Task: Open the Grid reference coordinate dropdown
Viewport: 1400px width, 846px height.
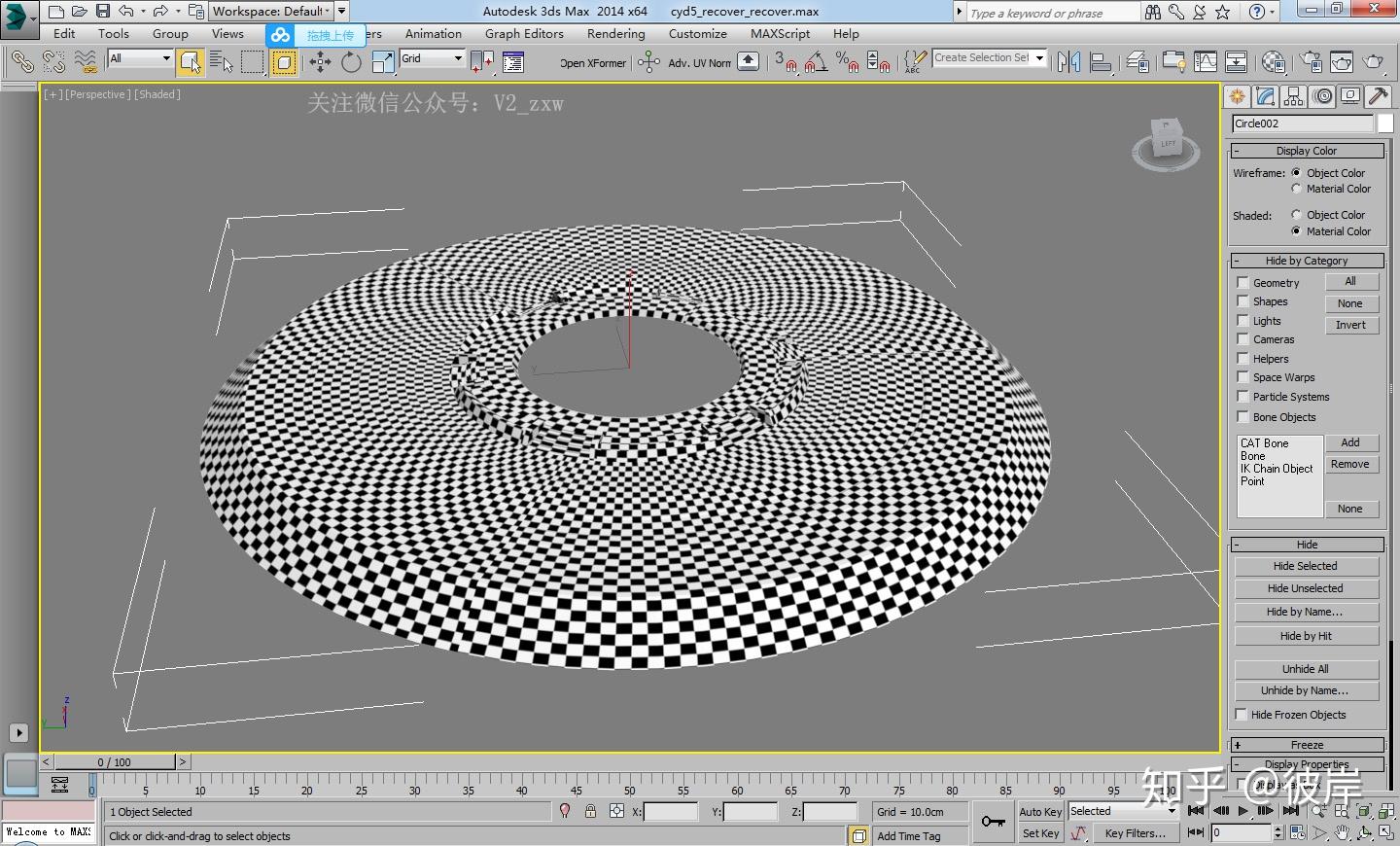Action: click(x=458, y=58)
